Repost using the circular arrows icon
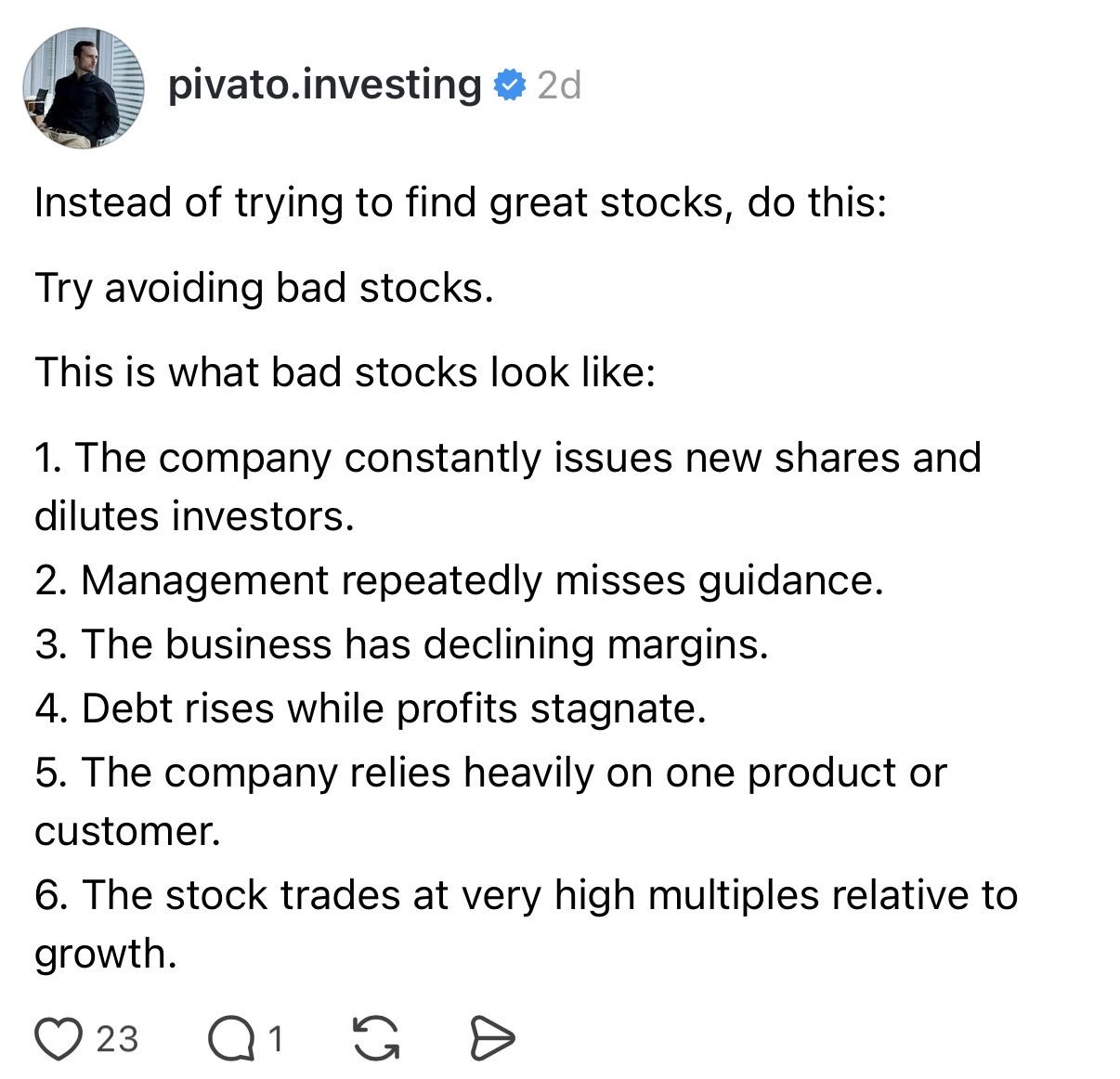Screen dimensions: 1120x1079 point(376,1038)
